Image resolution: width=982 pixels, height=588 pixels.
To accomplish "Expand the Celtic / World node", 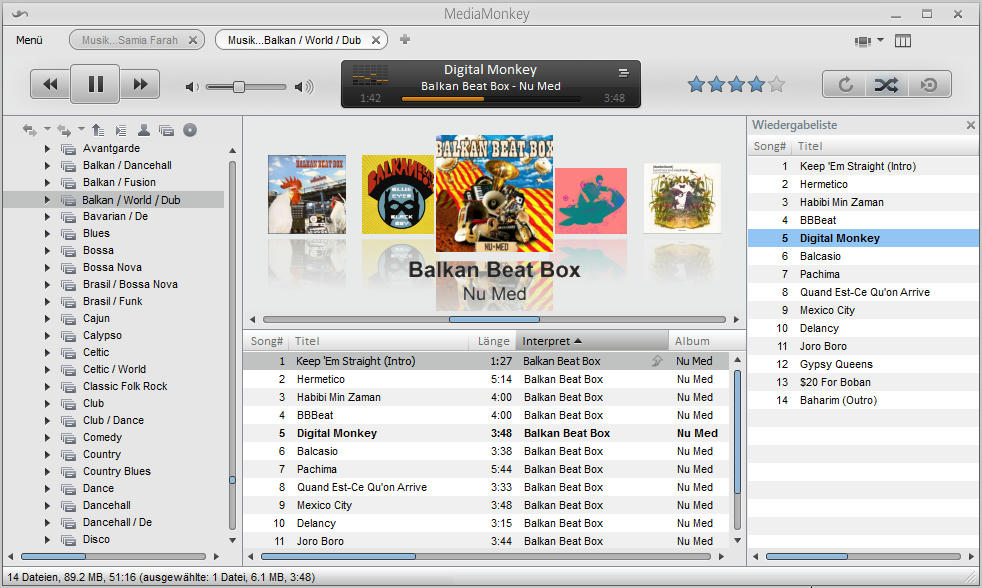I will (x=47, y=369).
